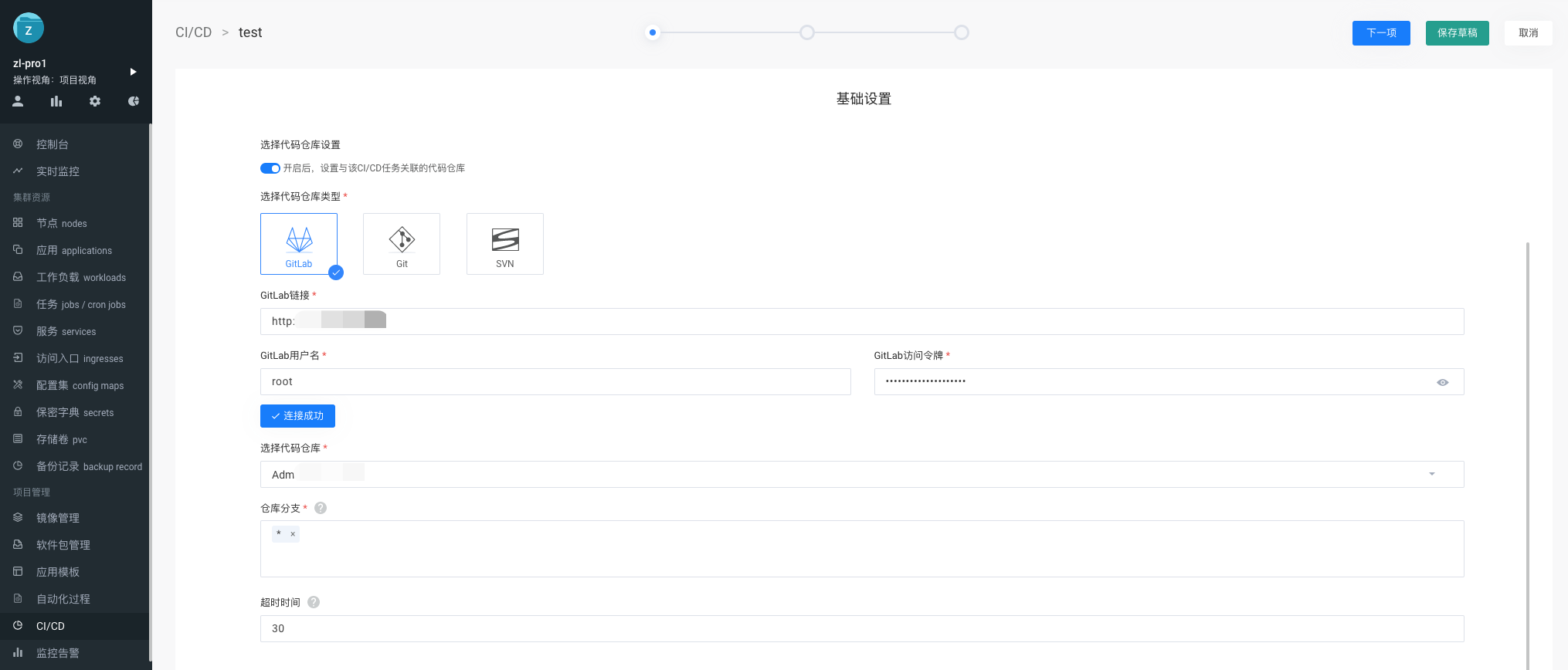
Task: Click the bar chart icon in sidebar header
Action: click(56, 101)
